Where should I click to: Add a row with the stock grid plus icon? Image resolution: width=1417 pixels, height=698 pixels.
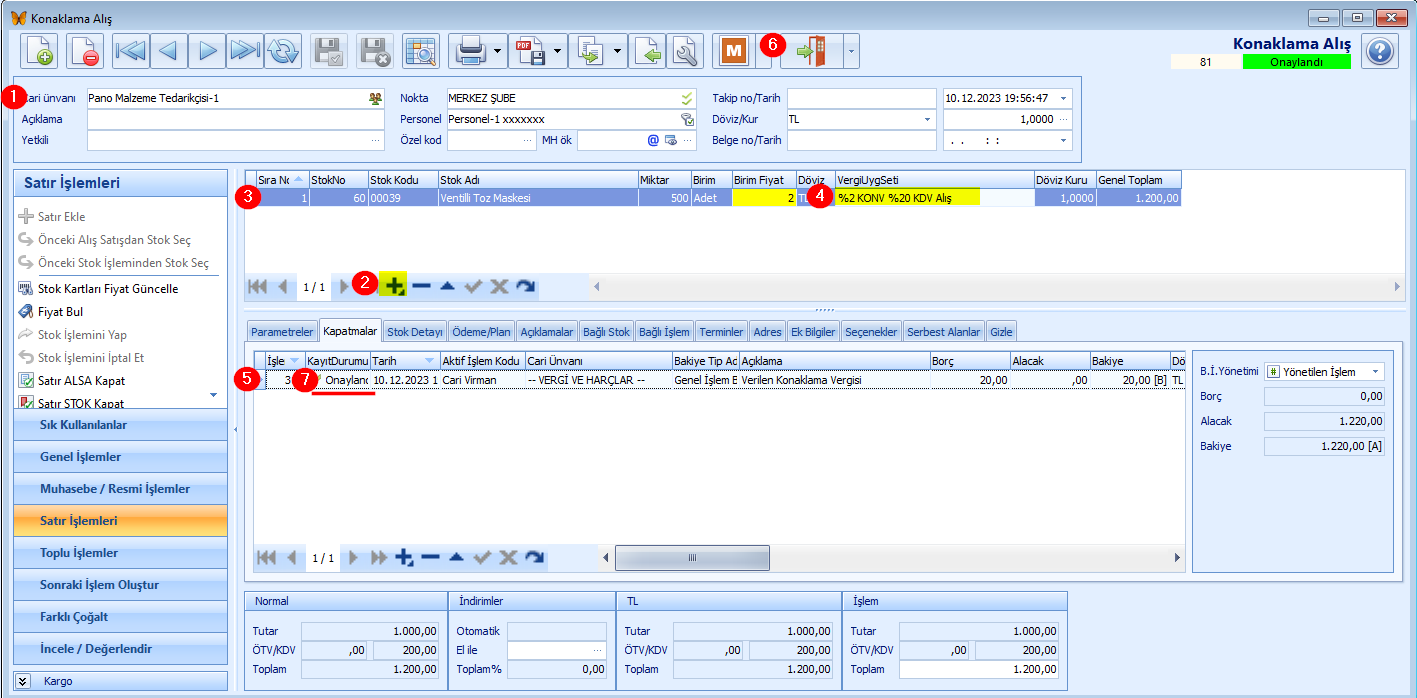[394, 286]
